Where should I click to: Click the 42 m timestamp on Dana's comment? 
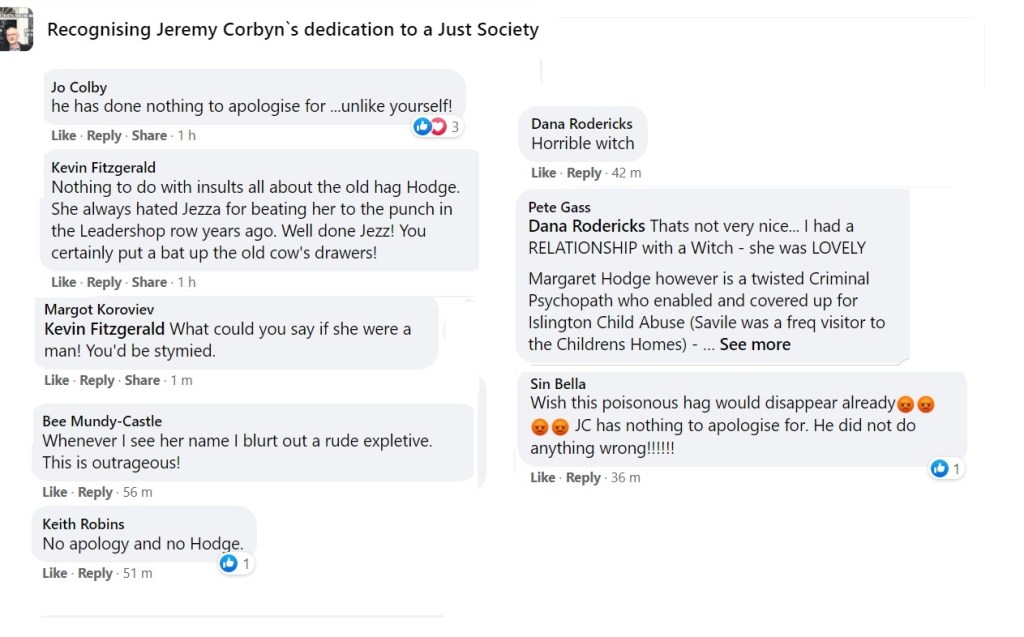(626, 173)
